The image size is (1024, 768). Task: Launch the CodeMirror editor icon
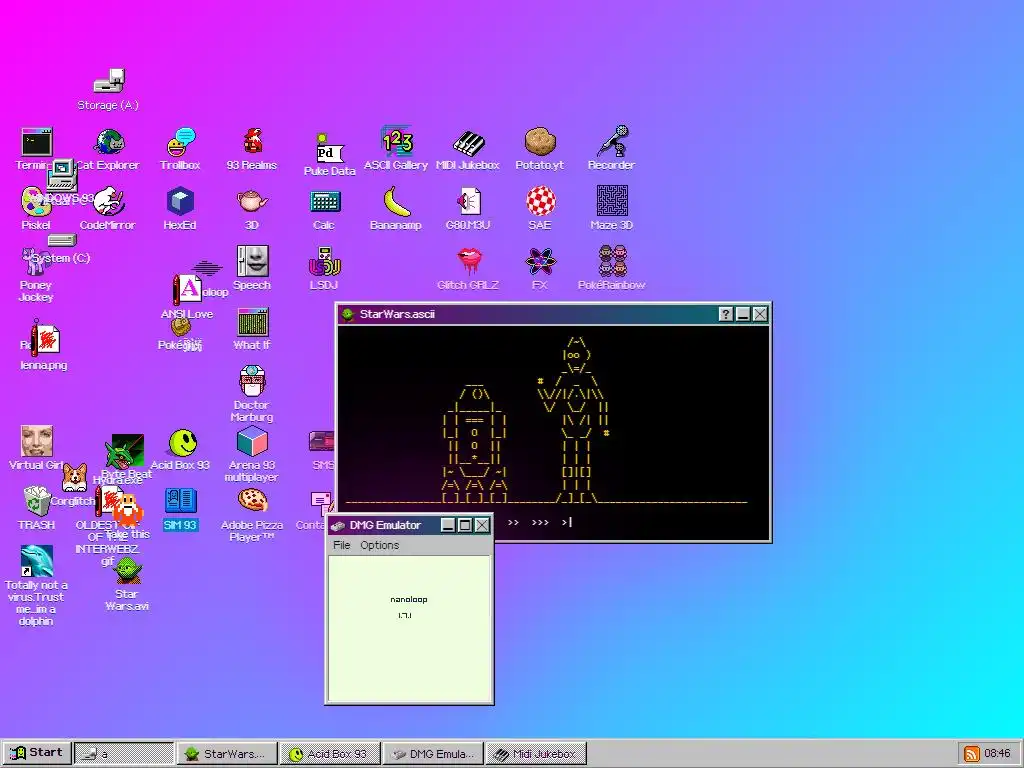point(108,202)
